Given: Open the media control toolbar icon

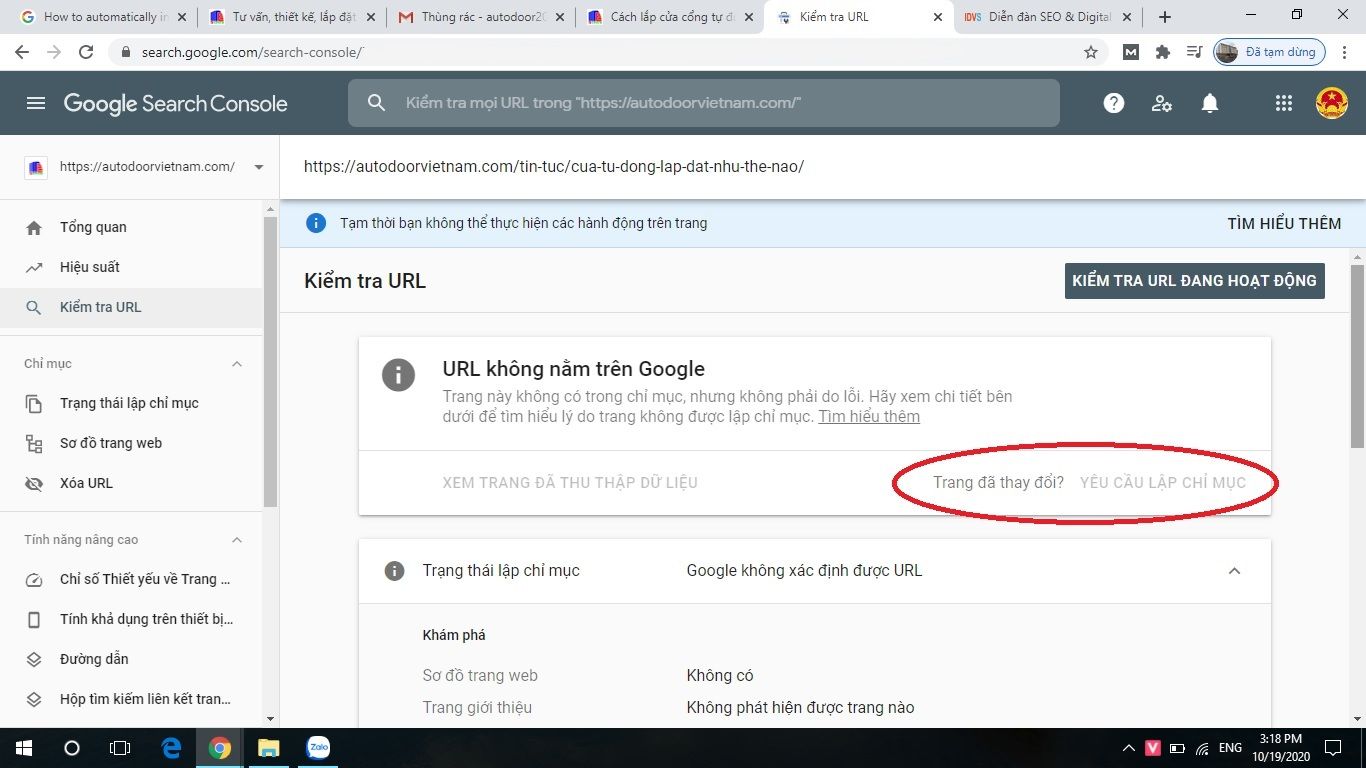Looking at the screenshot, I should [x=1193, y=52].
